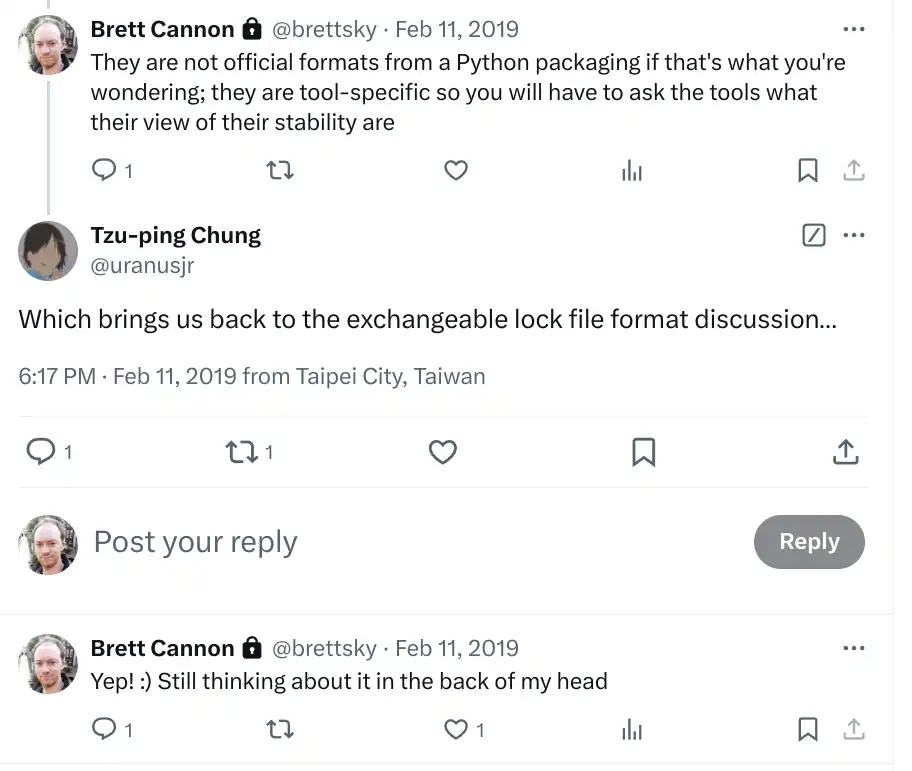Like Brett Cannon's tool-specific formats tweet
The width and height of the screenshot is (912, 771).
click(x=456, y=171)
